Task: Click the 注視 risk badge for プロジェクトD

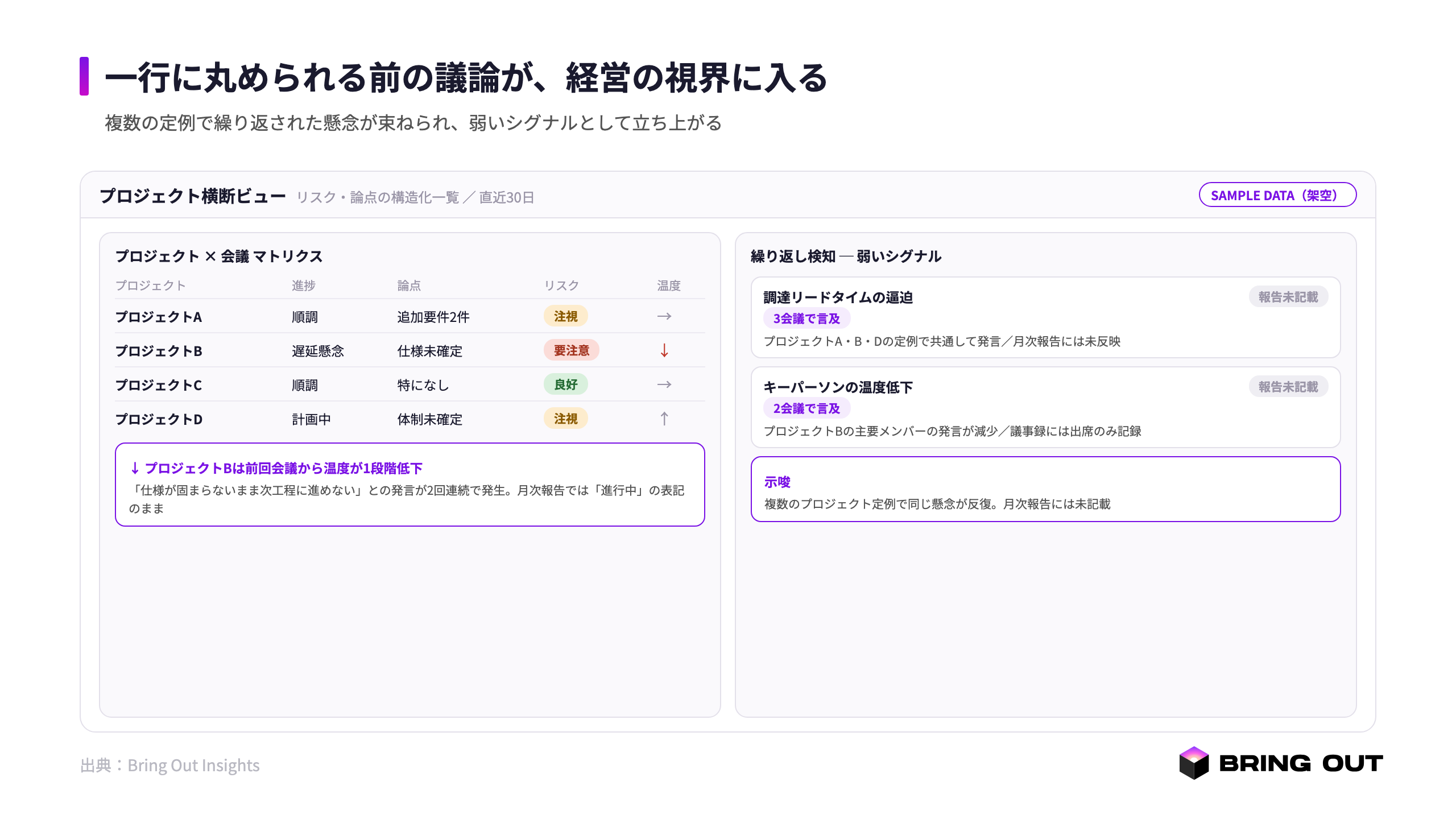Action: [565, 419]
